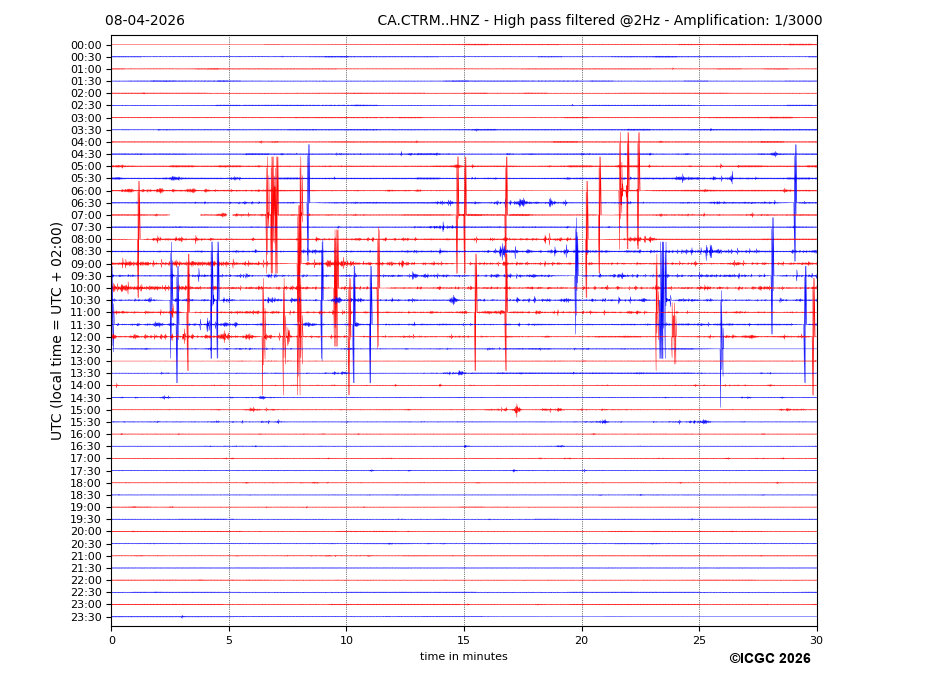Click the 30 minute x-axis tick label

pyautogui.click(x=817, y=640)
